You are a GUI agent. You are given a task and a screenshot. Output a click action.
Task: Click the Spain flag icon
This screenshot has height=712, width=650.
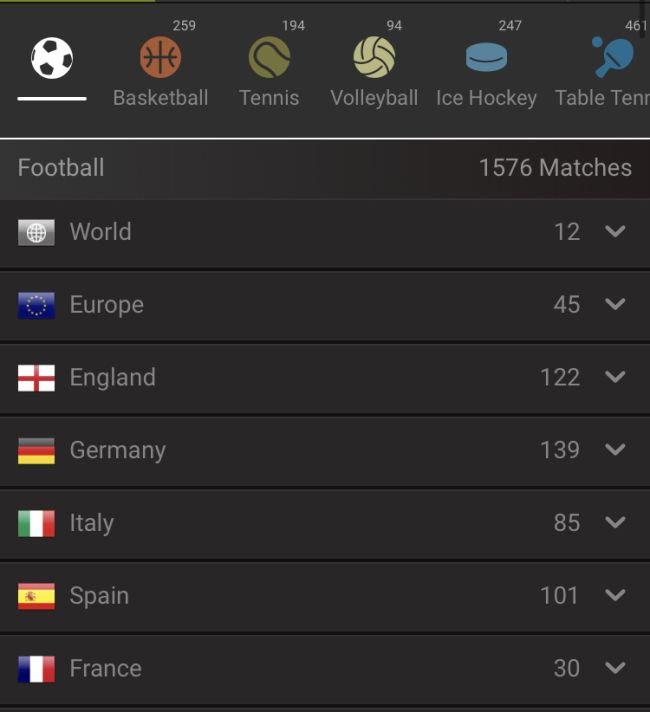36,597
